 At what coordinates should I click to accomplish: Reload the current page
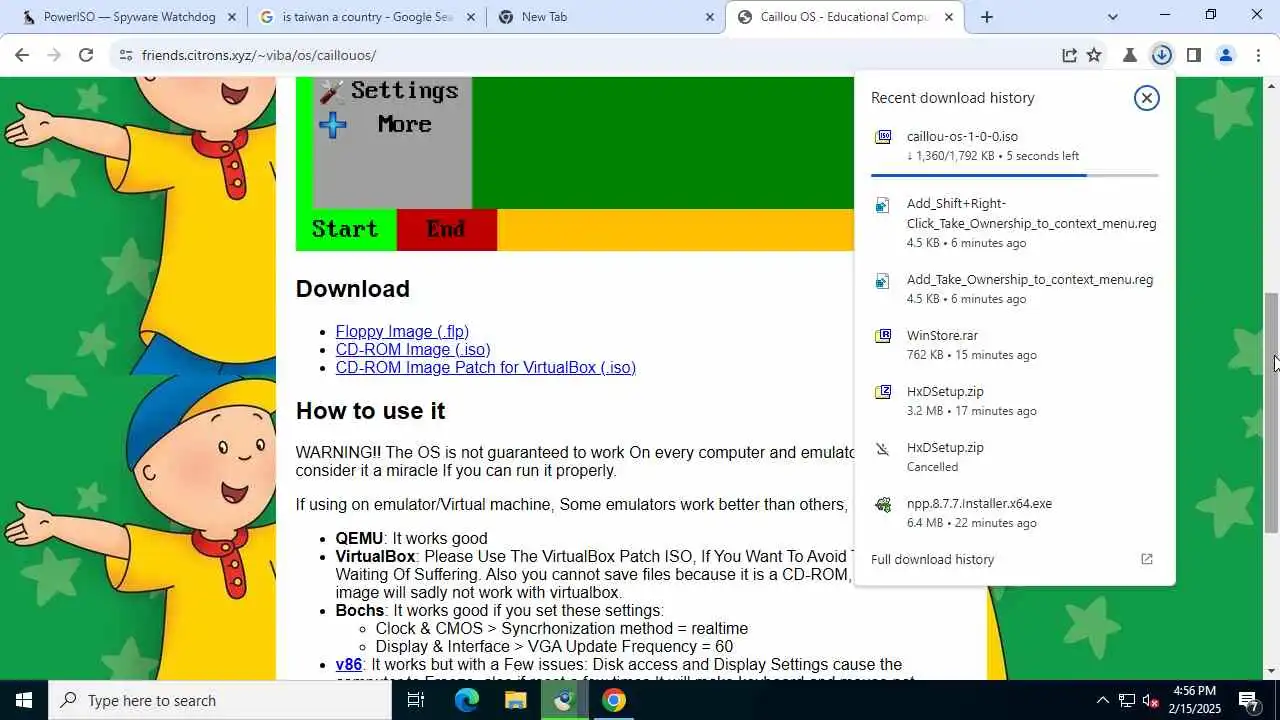tap(86, 55)
